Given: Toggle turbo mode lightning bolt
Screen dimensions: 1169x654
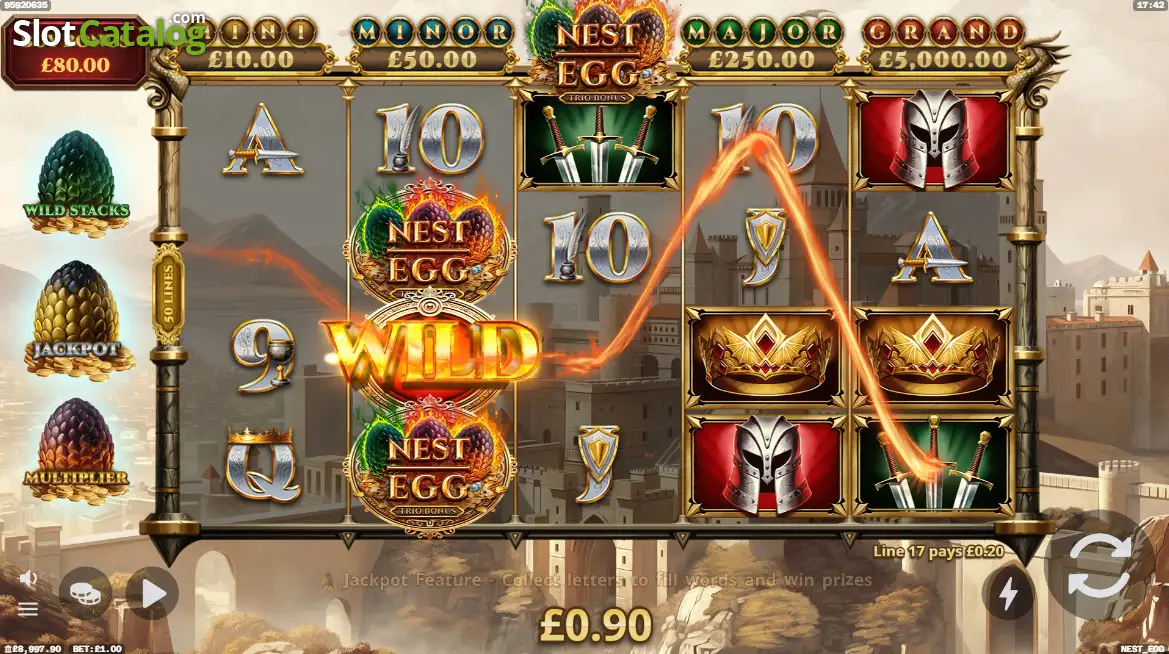Looking at the screenshot, I should (1008, 594).
